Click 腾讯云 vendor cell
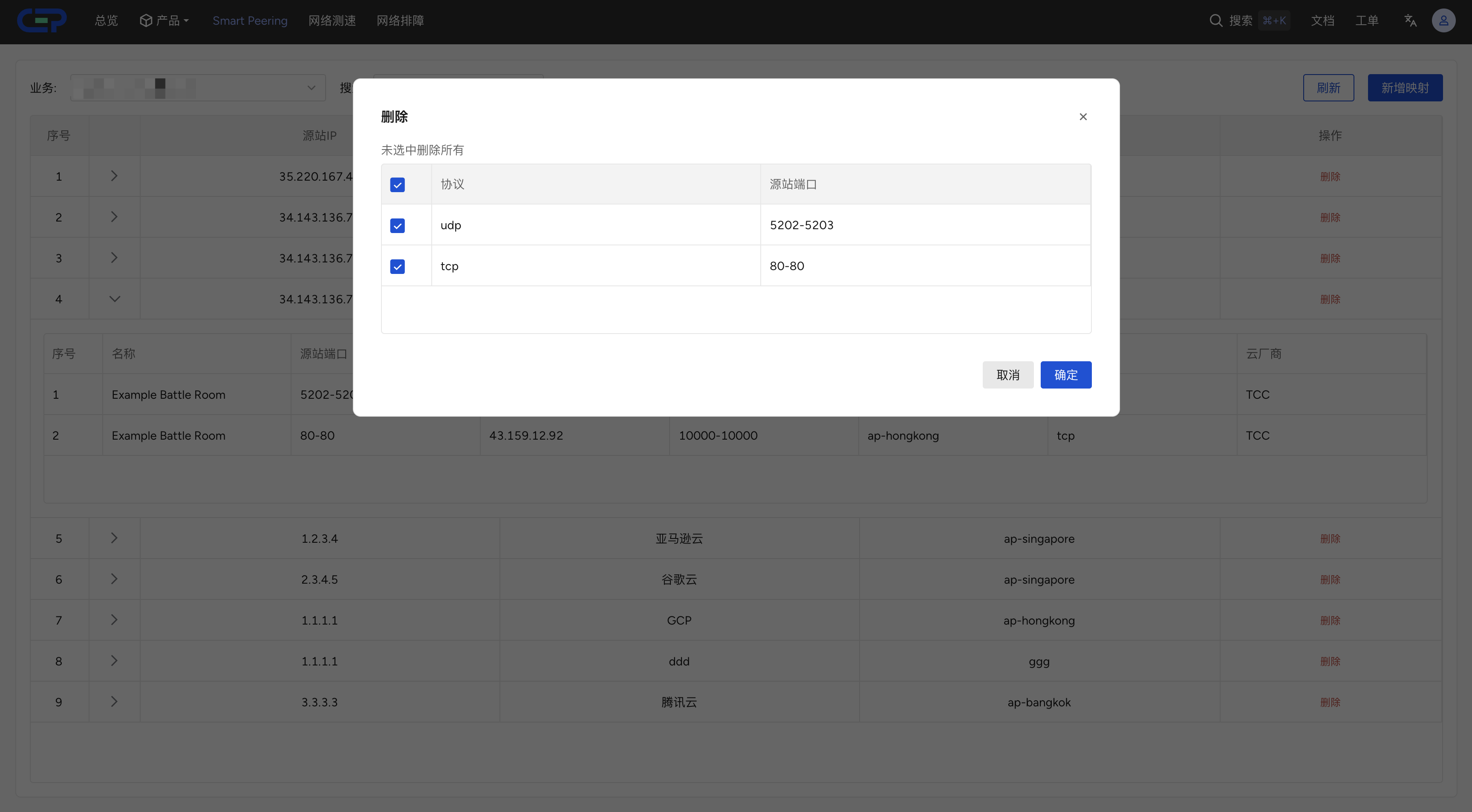Image resolution: width=1472 pixels, height=812 pixels. (x=679, y=702)
